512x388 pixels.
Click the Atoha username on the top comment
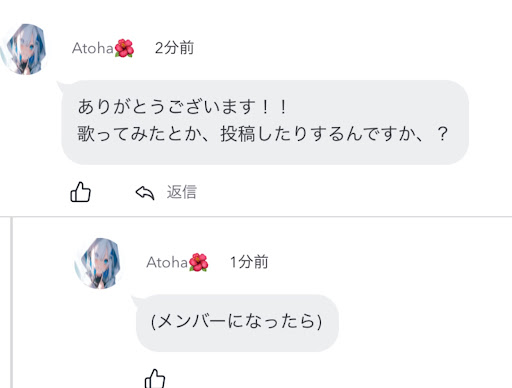pyautogui.click(x=93, y=48)
